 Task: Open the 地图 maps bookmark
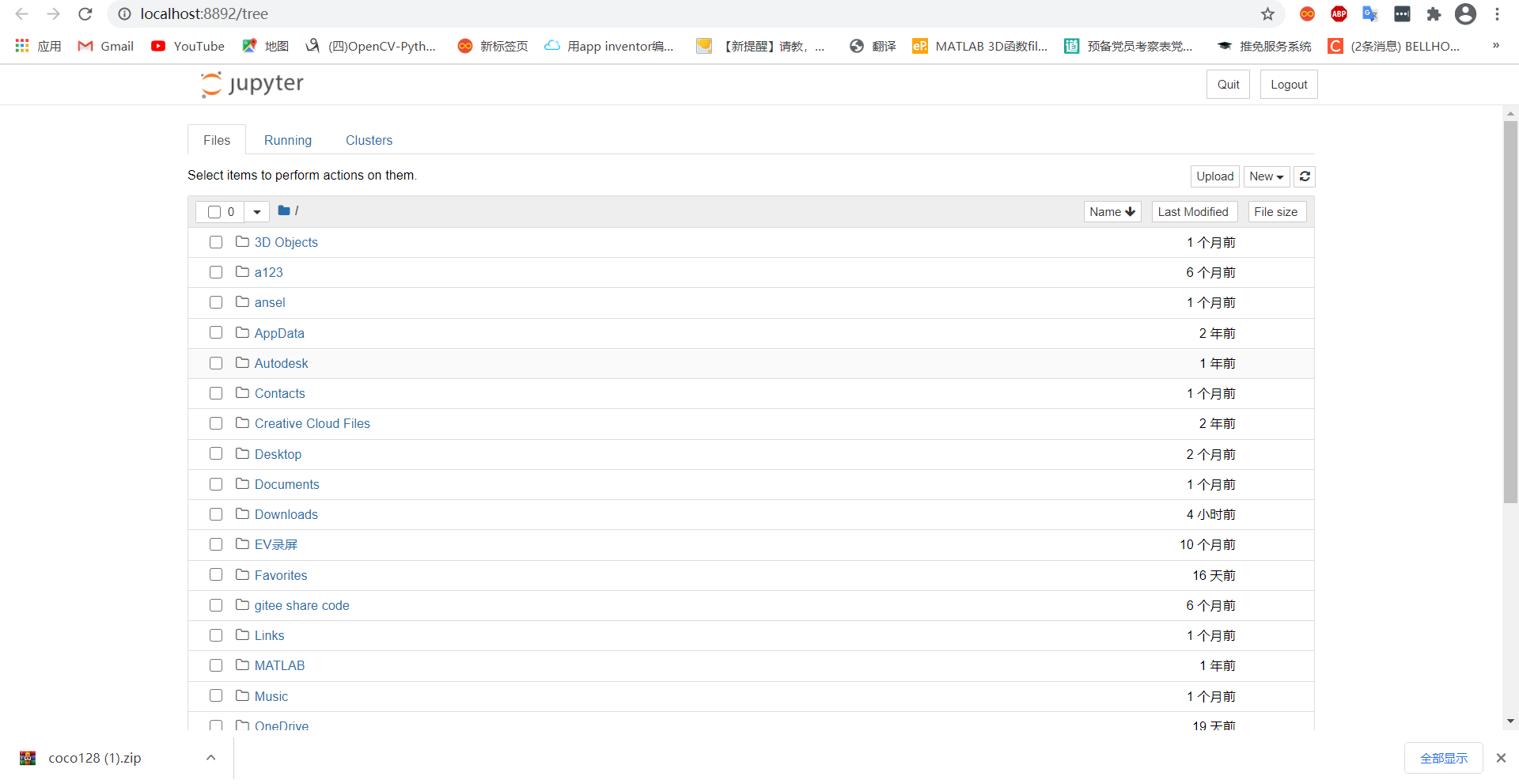coord(265,46)
